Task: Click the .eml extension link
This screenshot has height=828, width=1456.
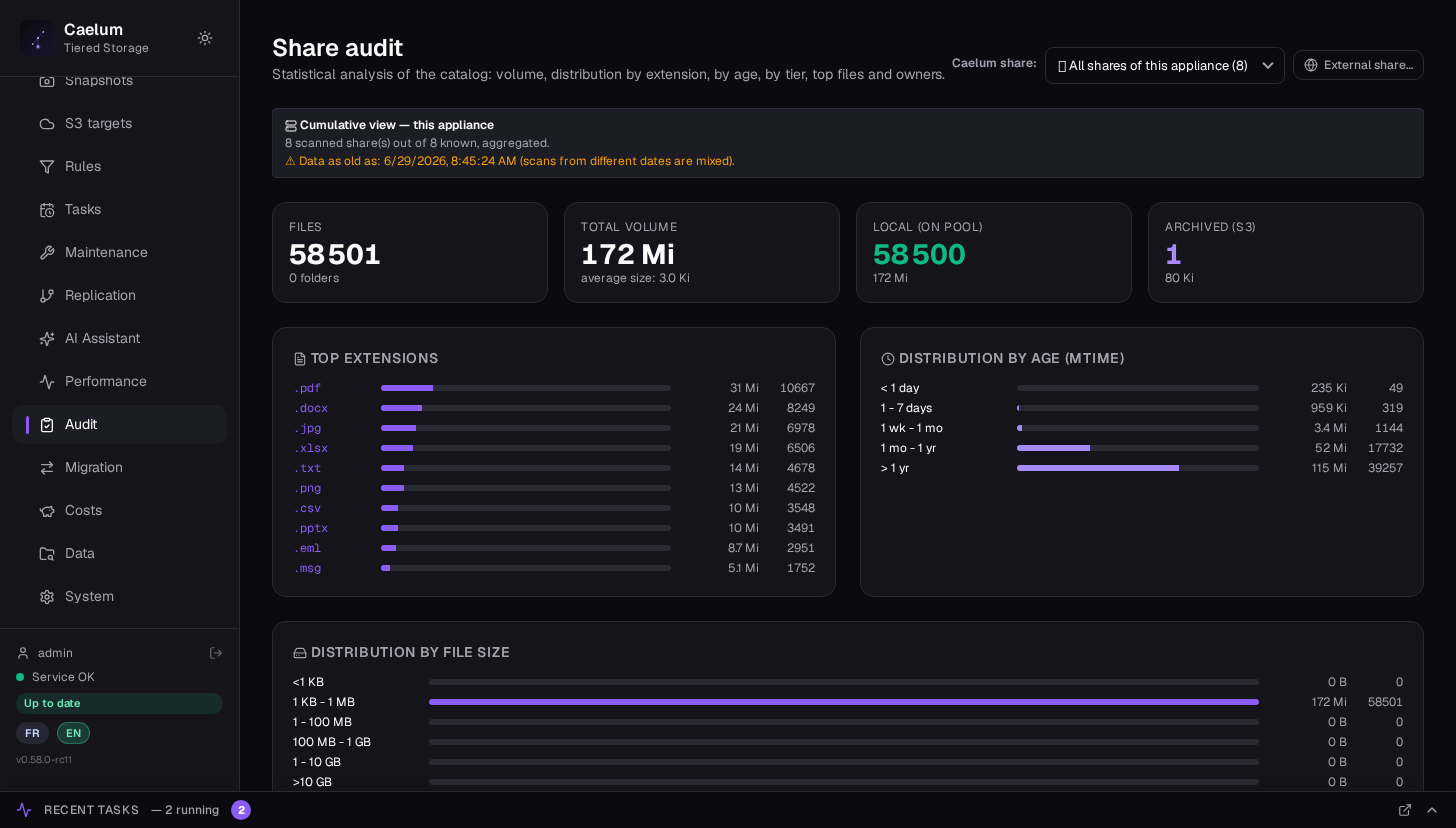Action: pyautogui.click(x=307, y=548)
